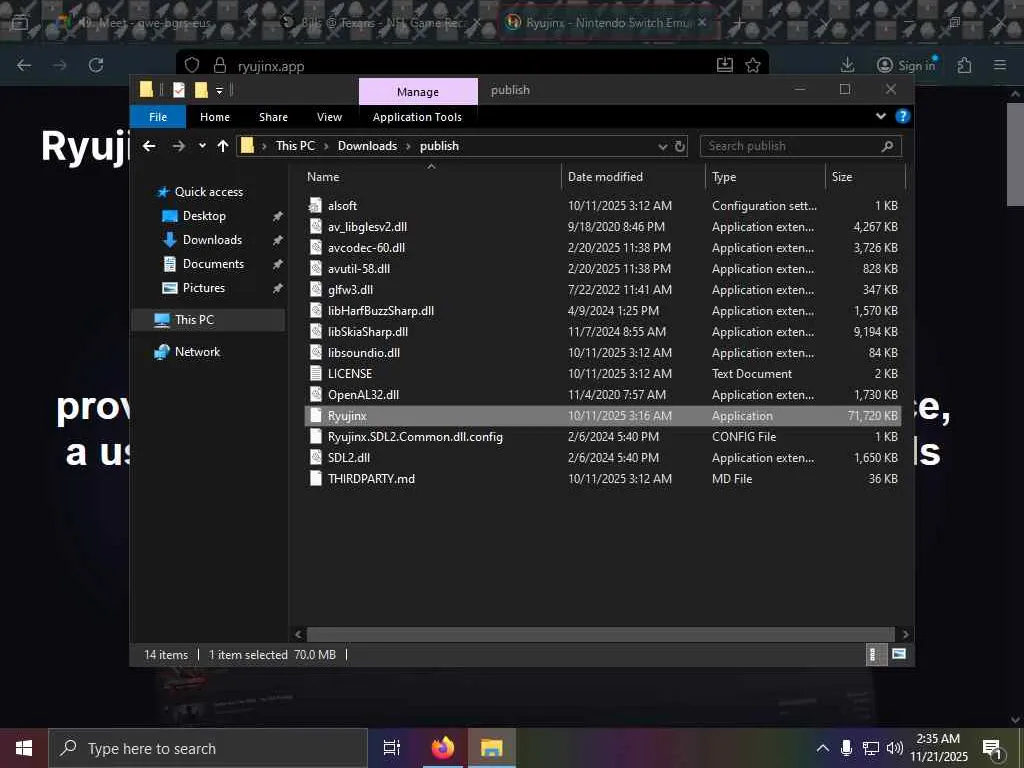Expand the Downloads breadcrumb chevron
This screenshot has height=768, width=1024.
[408, 146]
